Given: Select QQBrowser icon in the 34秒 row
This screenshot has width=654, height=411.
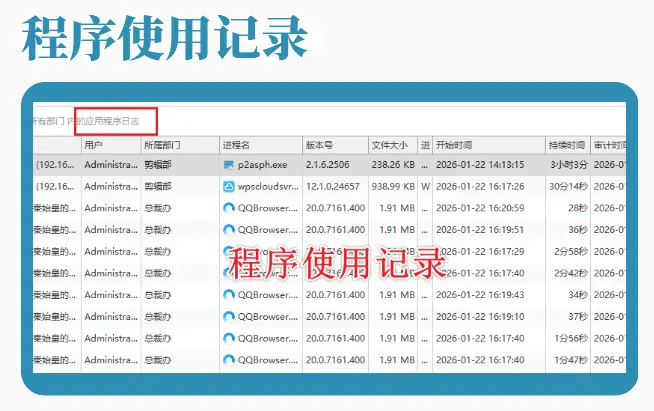Looking at the screenshot, I should coord(229,295).
